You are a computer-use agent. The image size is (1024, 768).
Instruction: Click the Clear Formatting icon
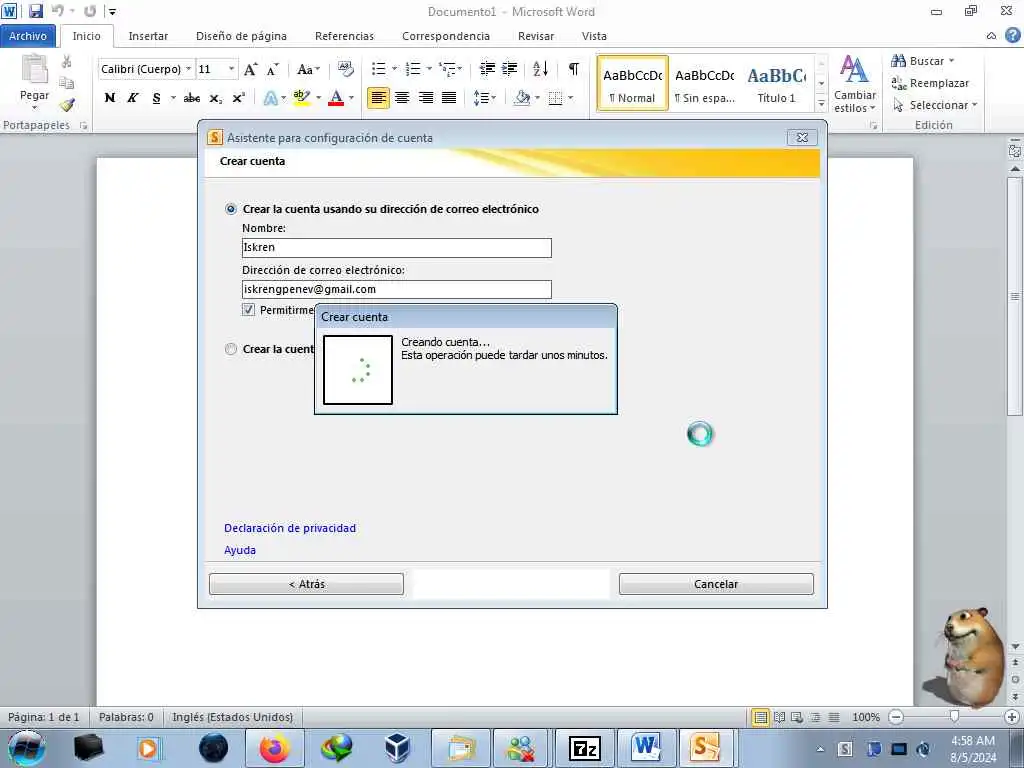coord(345,69)
